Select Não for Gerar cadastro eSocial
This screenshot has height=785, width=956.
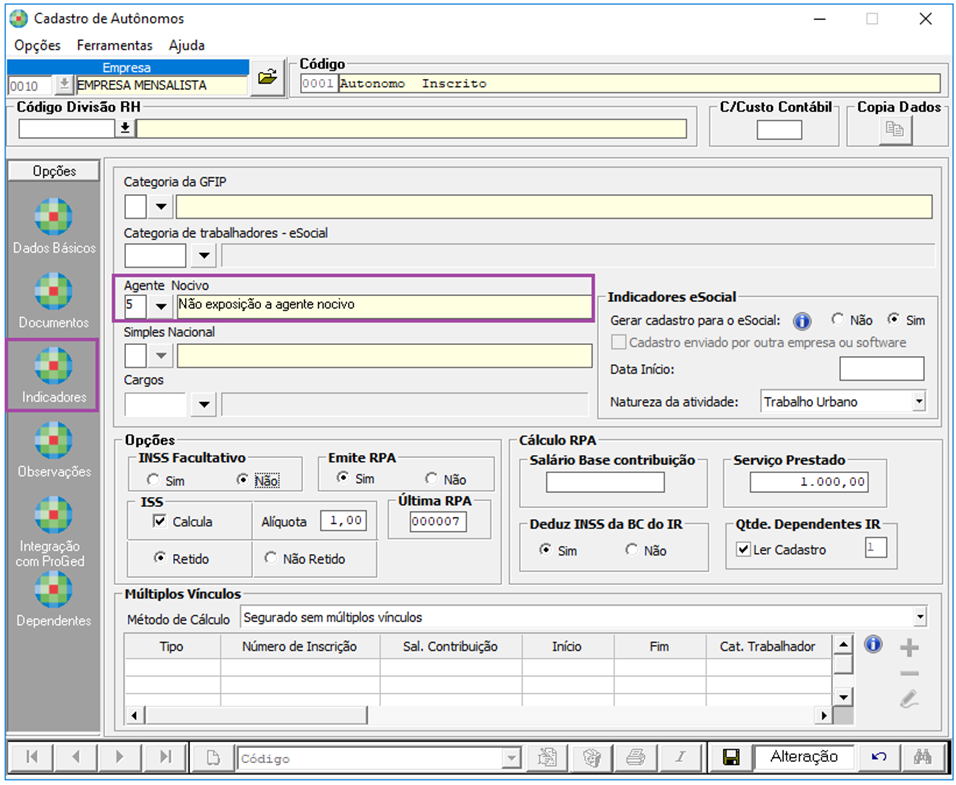coord(839,321)
